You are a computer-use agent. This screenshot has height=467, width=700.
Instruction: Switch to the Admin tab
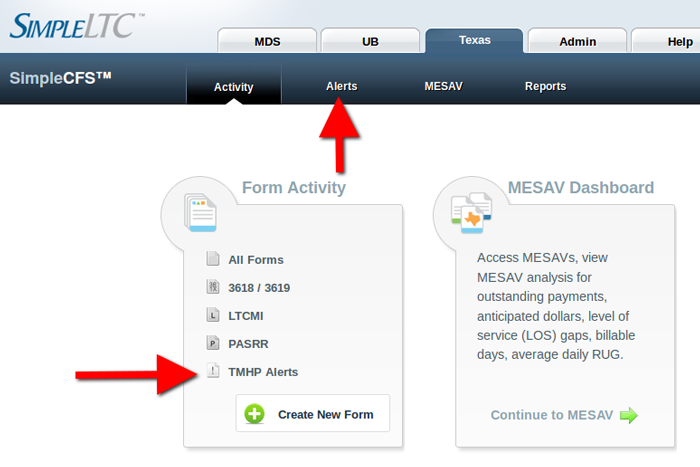(577, 41)
